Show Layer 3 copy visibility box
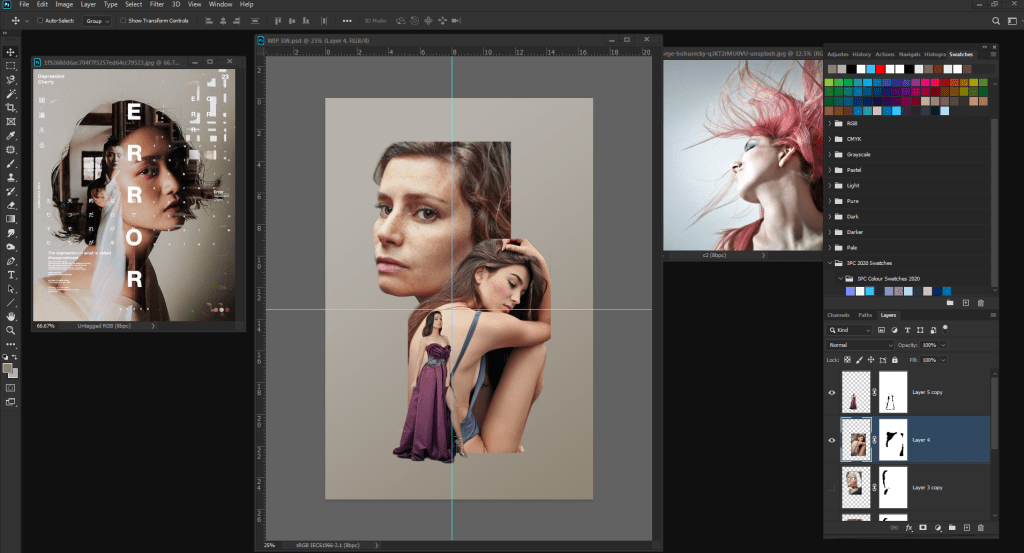This screenshot has width=1024, height=553. [x=832, y=485]
